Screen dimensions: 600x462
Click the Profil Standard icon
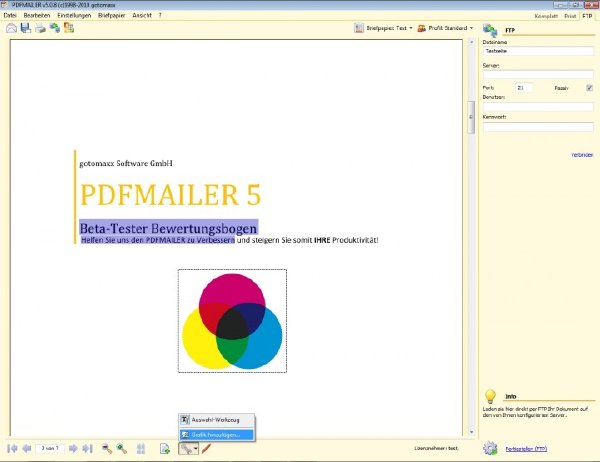pos(421,28)
